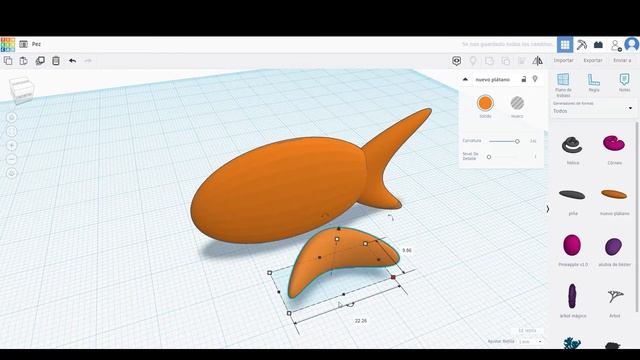Open the Ed. rejilla grid settings
The height and width of the screenshot is (360, 640).
[x=527, y=331]
